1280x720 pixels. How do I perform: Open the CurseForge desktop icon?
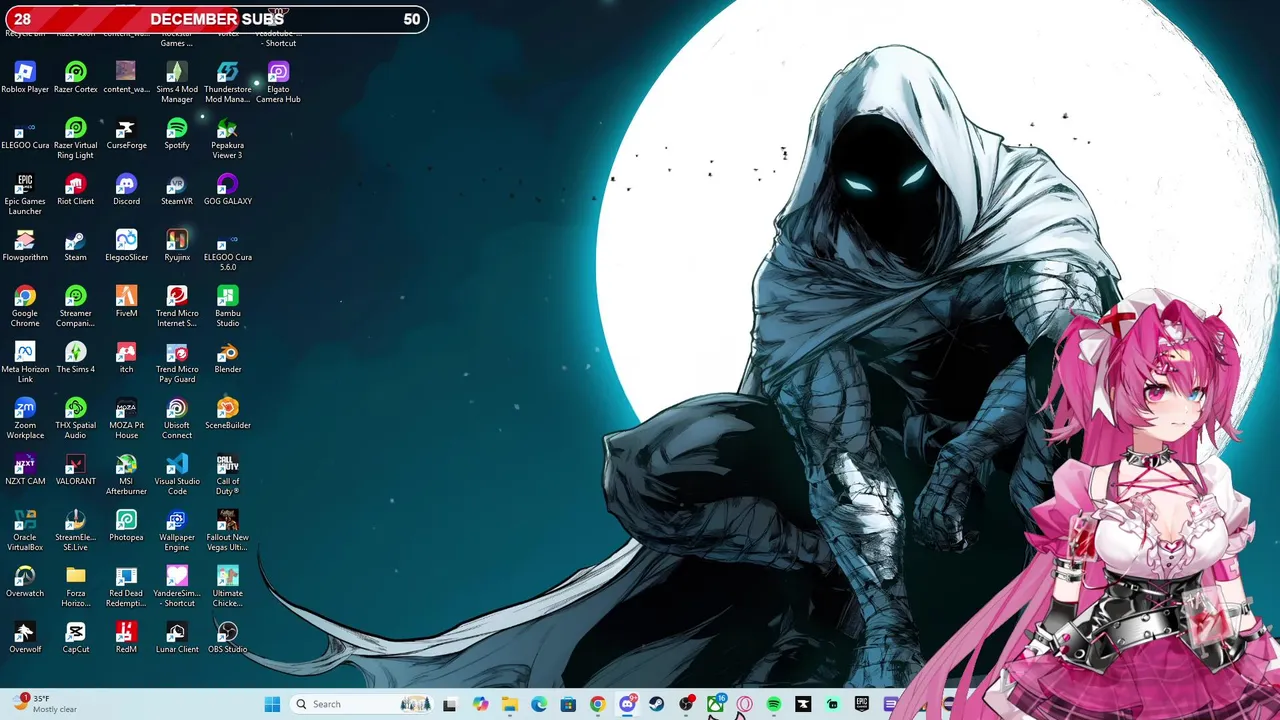click(x=126, y=134)
